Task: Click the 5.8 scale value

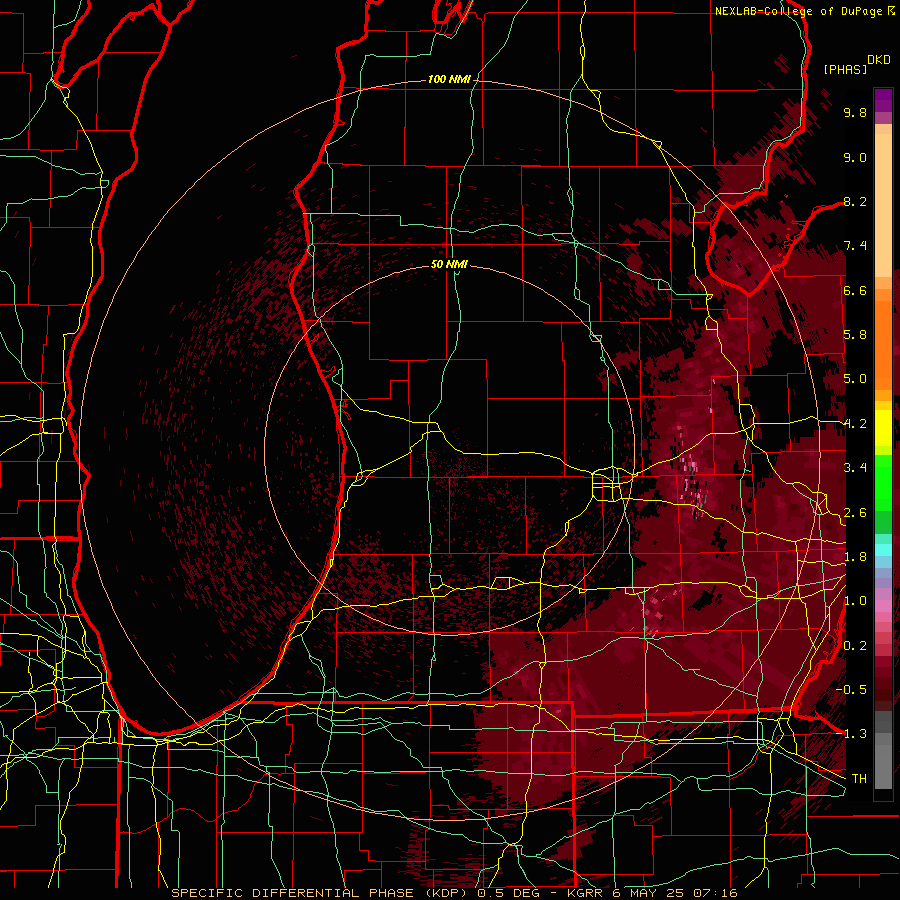Action: pyautogui.click(x=855, y=335)
